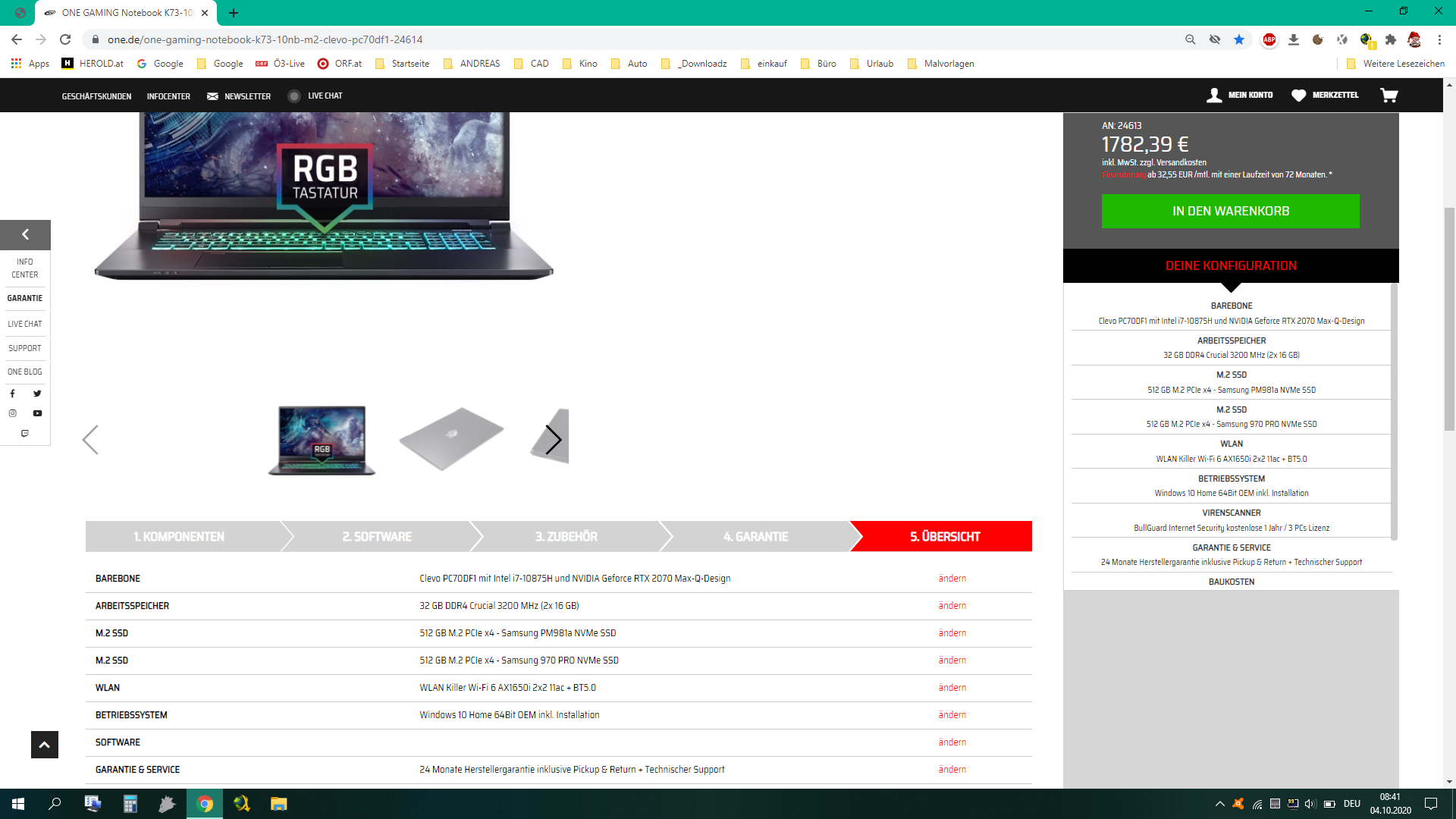Screen dimensions: 1456x819
Task: Open File Explorer from the taskbar
Action: pyautogui.click(x=279, y=804)
